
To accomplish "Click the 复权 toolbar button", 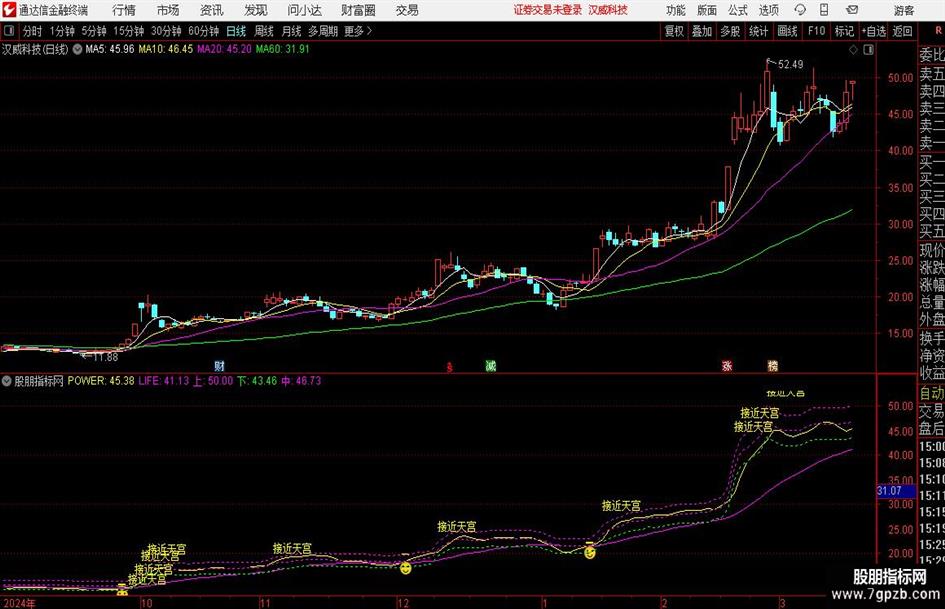I will 674,31.
